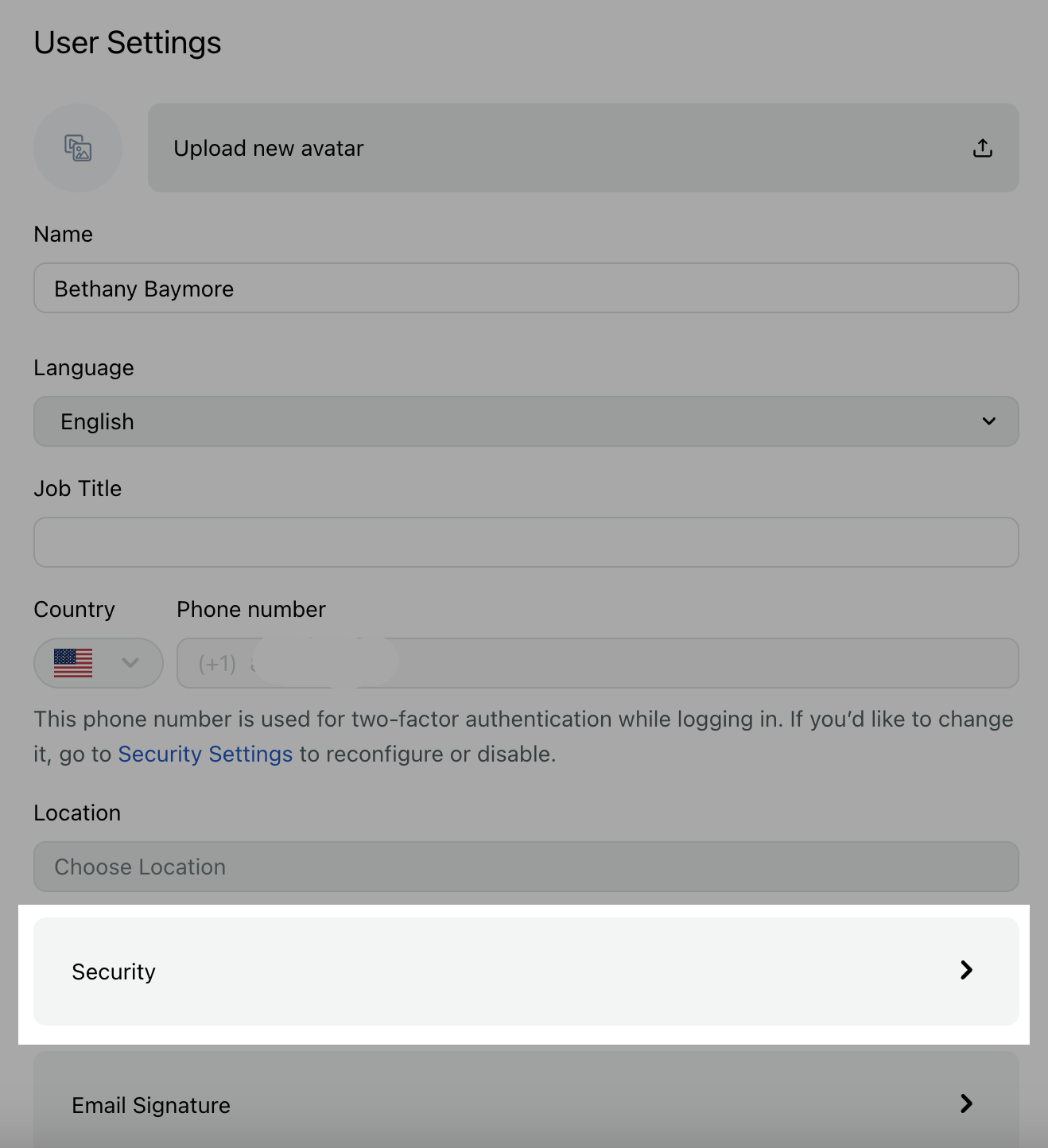The image size is (1048, 1148).
Task: Expand the Country code selector arrow
Action: (x=130, y=663)
